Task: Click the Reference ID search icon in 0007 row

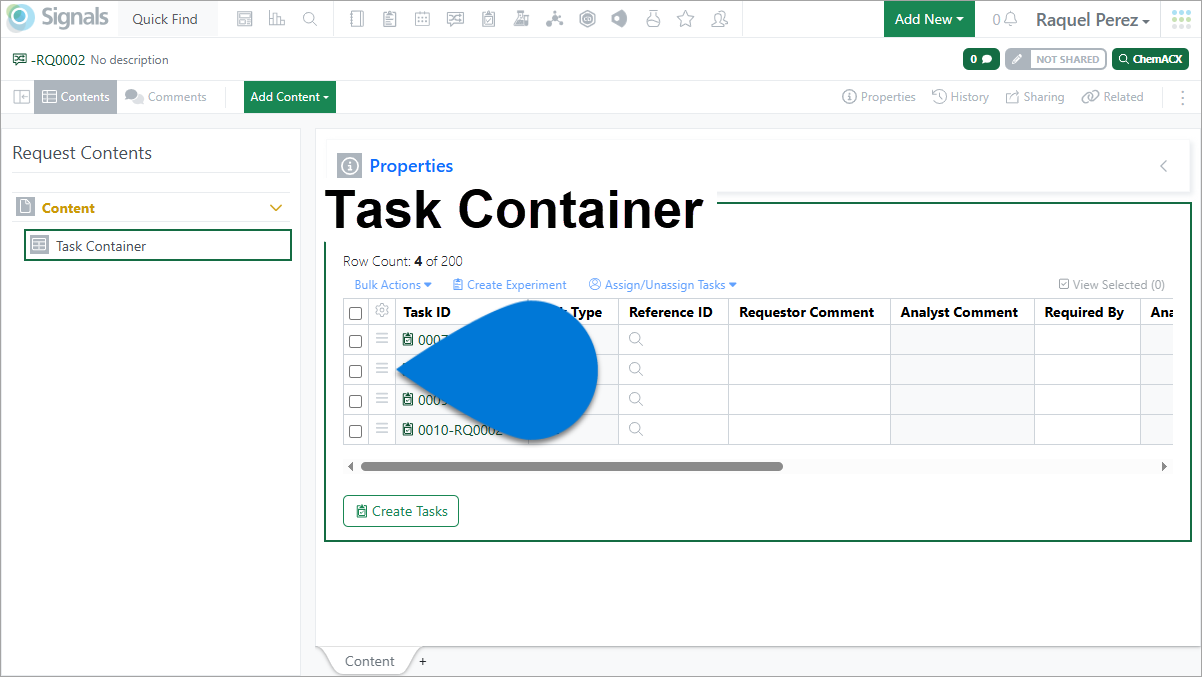Action: [x=635, y=339]
